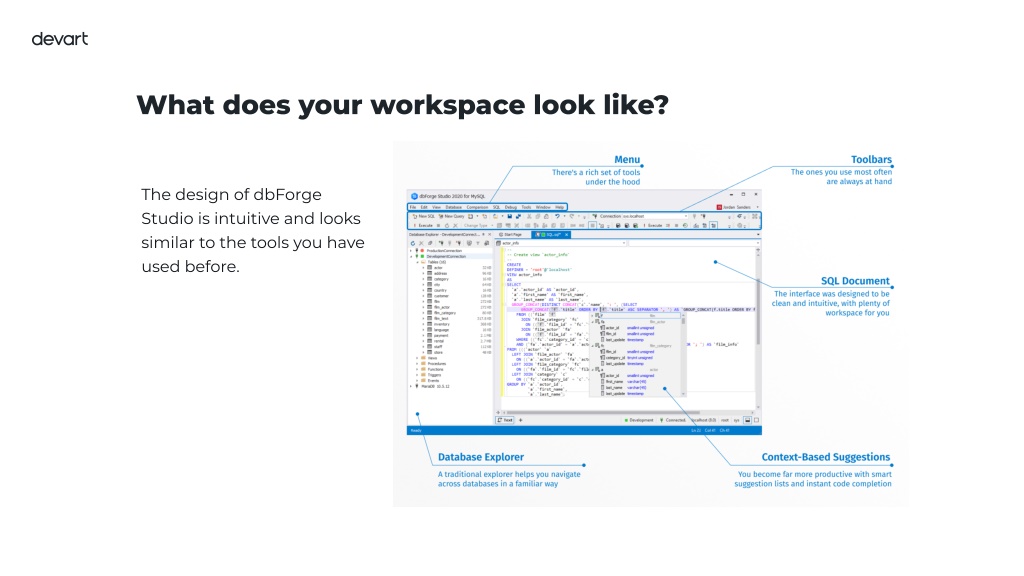Expand the Functions folder in explorer
The image size is (1024, 576).
click(417, 370)
